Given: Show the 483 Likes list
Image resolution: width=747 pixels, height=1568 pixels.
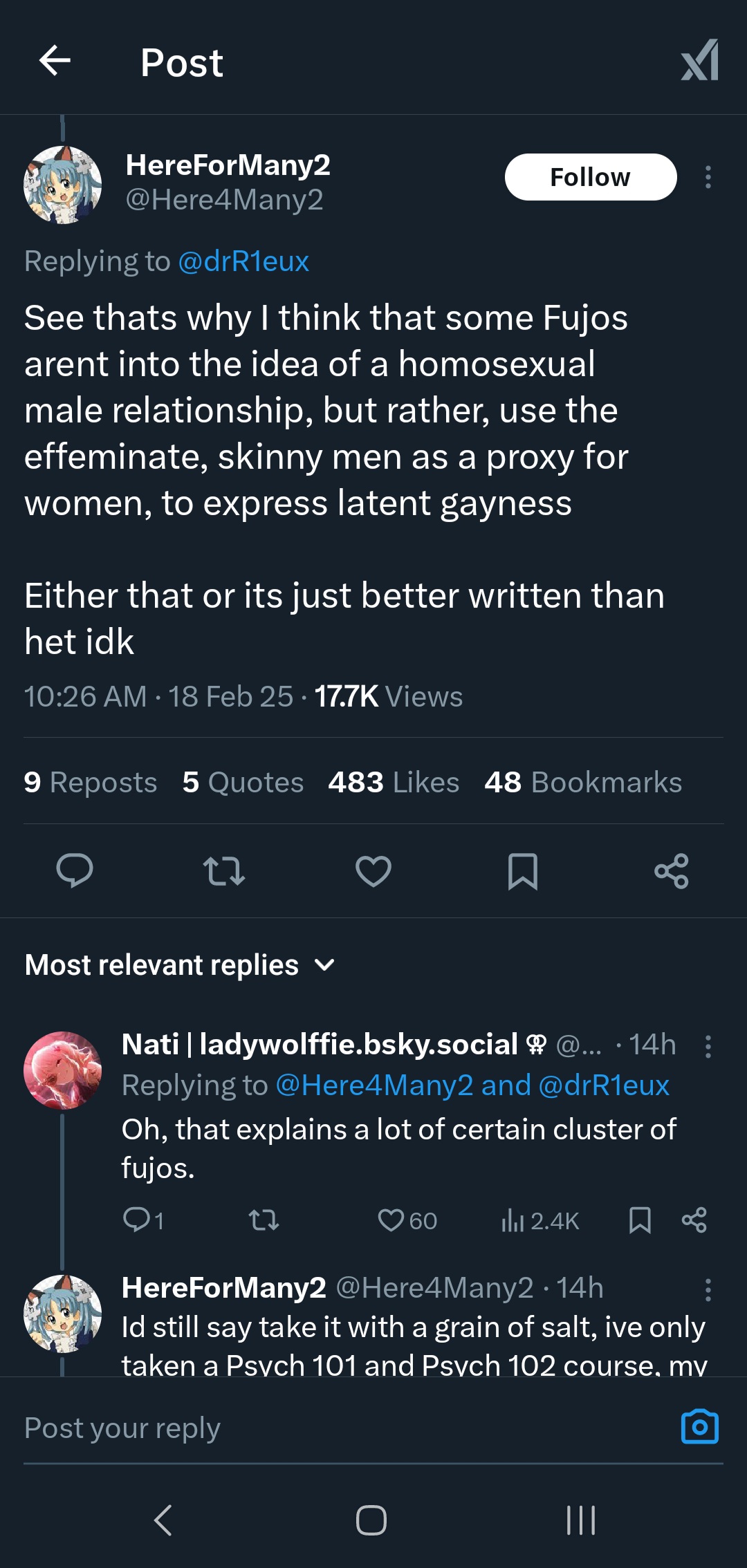Looking at the screenshot, I should tap(394, 783).
